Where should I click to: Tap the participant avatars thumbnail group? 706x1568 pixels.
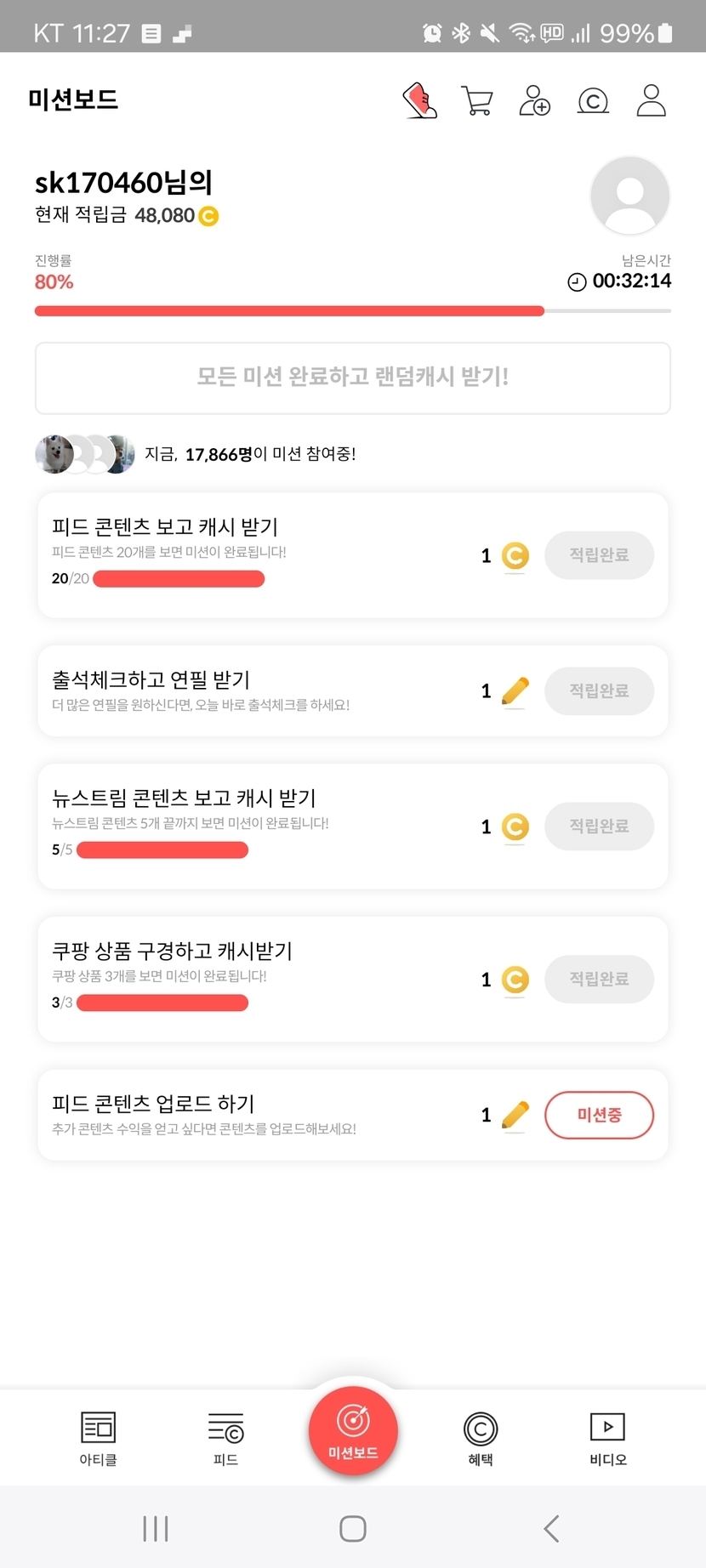[85, 454]
